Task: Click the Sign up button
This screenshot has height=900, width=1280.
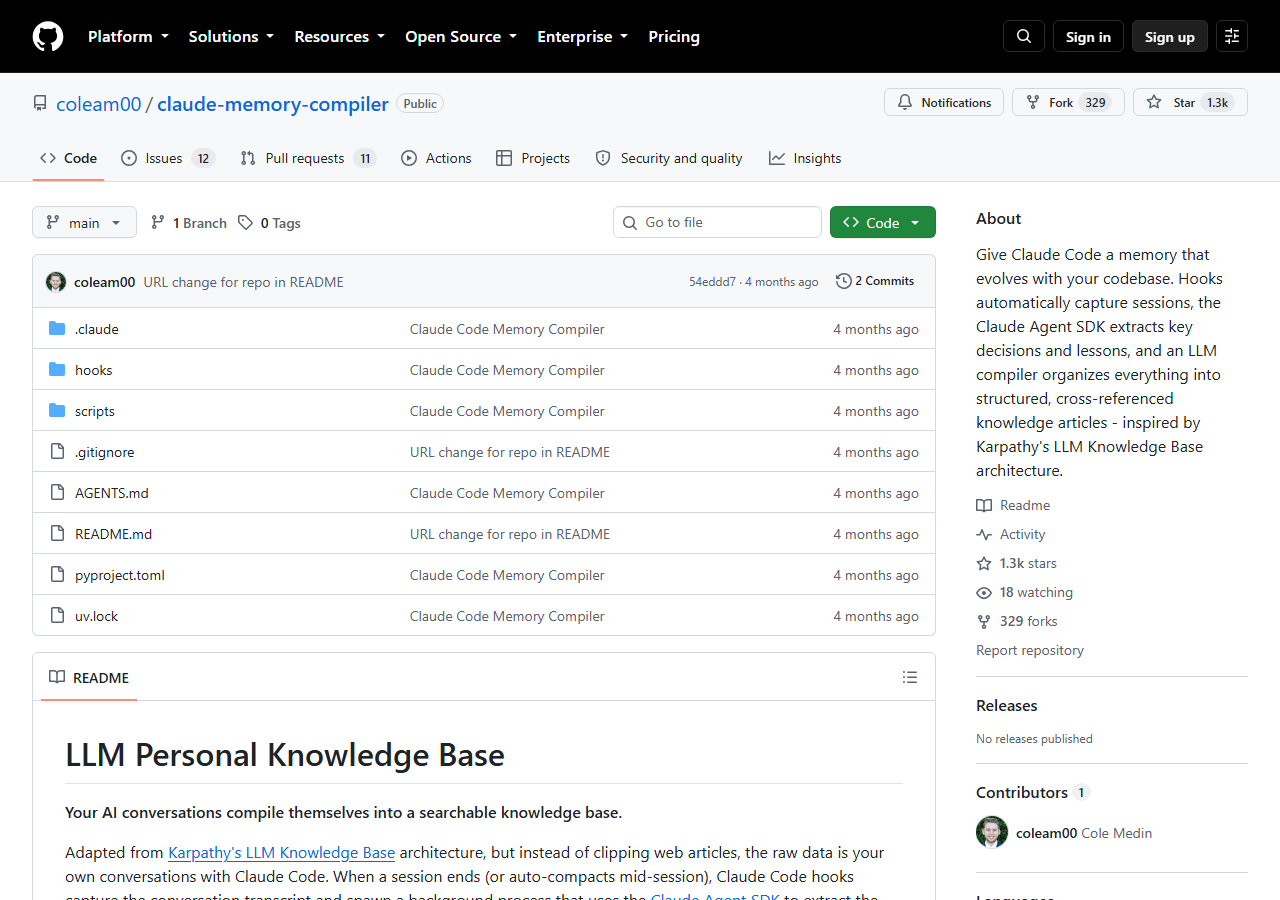Action: point(1170,36)
